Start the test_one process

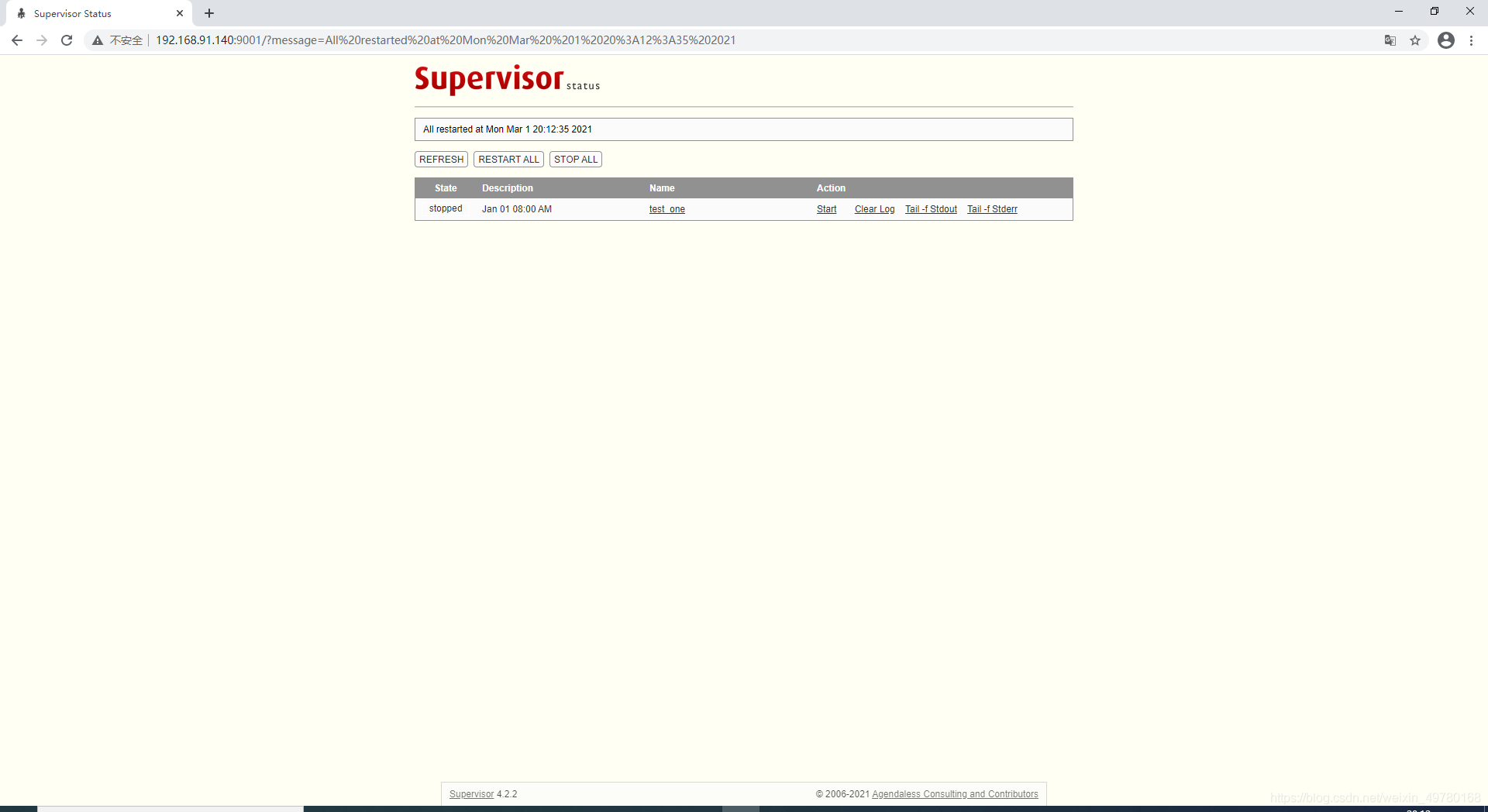click(x=826, y=209)
